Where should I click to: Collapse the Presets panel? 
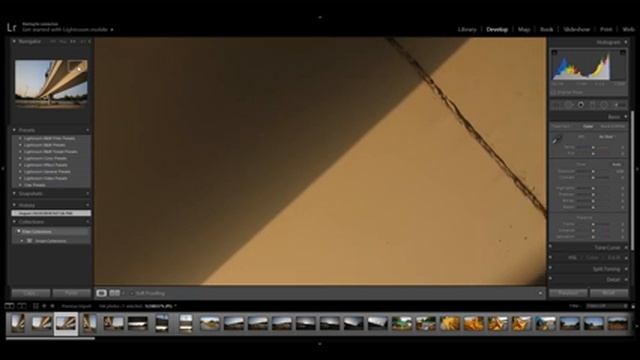14,130
